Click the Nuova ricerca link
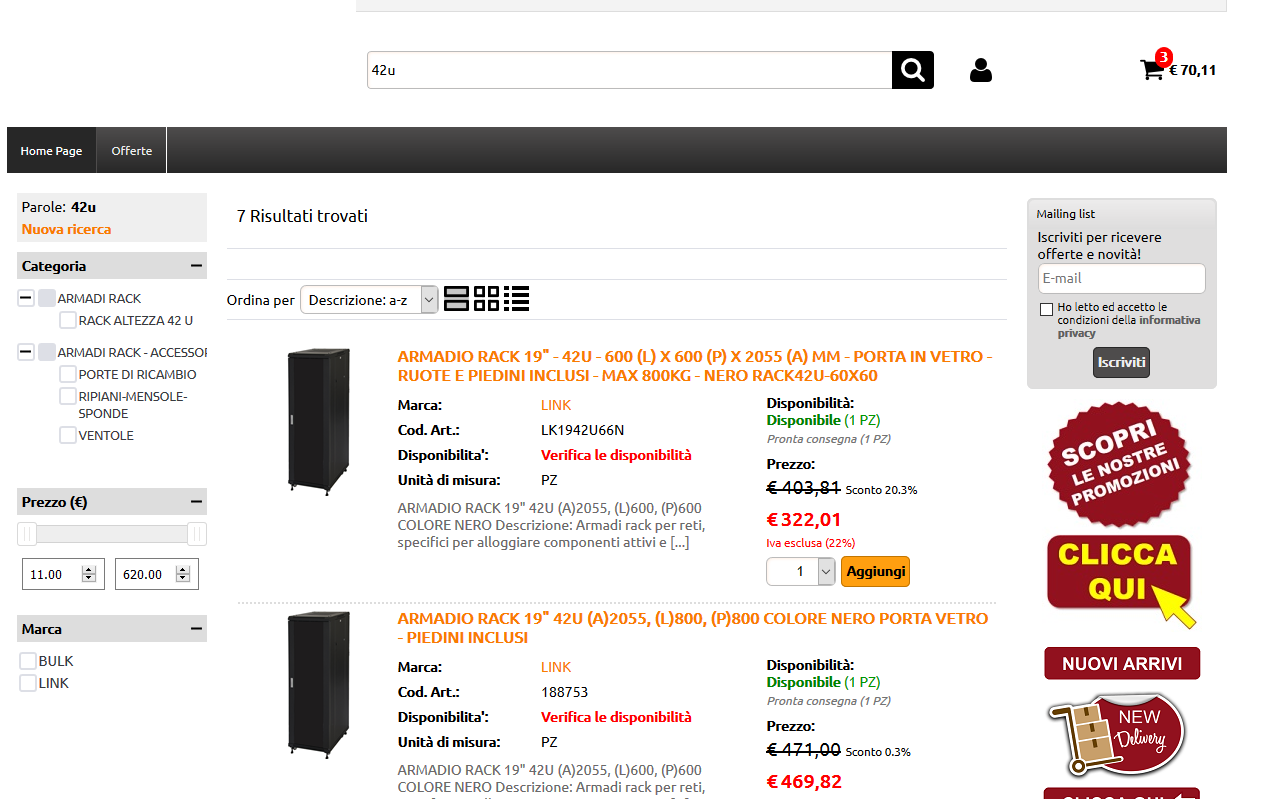 click(x=66, y=229)
